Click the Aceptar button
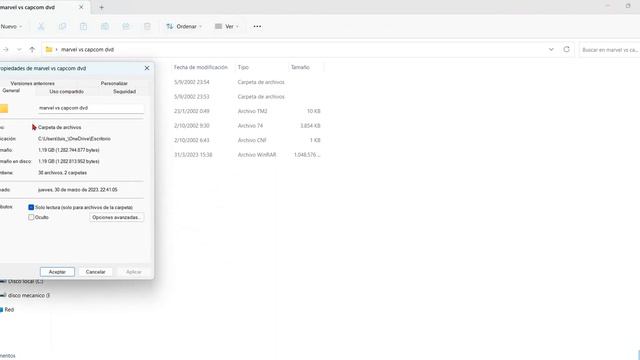 [x=57, y=272]
